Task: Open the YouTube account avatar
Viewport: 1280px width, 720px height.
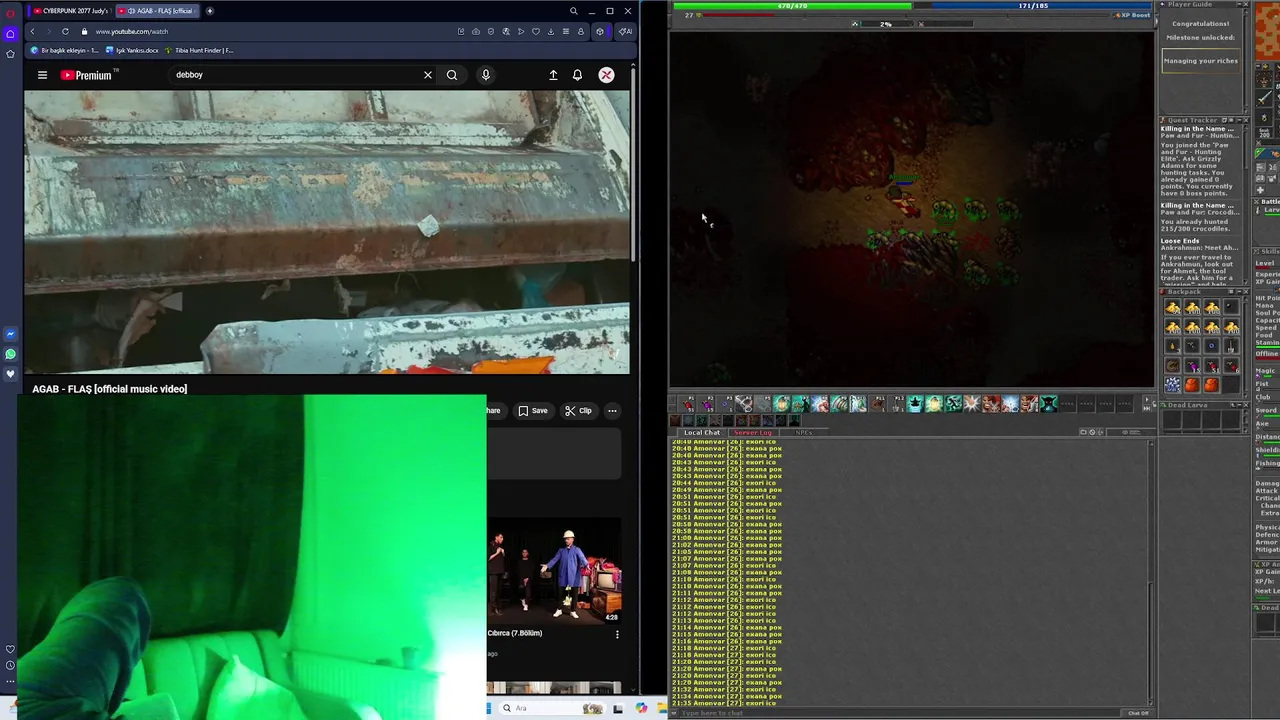Action: point(606,75)
